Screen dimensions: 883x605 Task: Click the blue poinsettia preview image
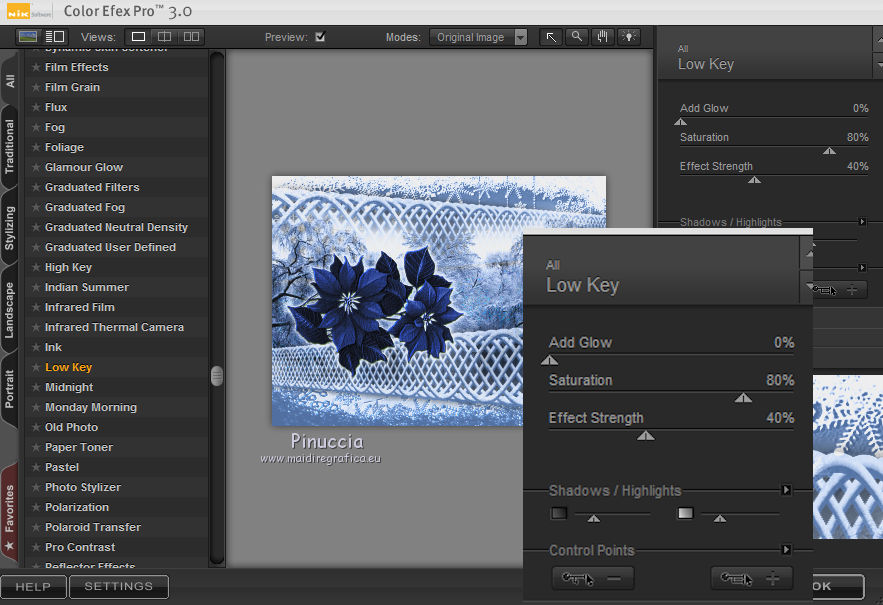pyautogui.click(x=398, y=301)
